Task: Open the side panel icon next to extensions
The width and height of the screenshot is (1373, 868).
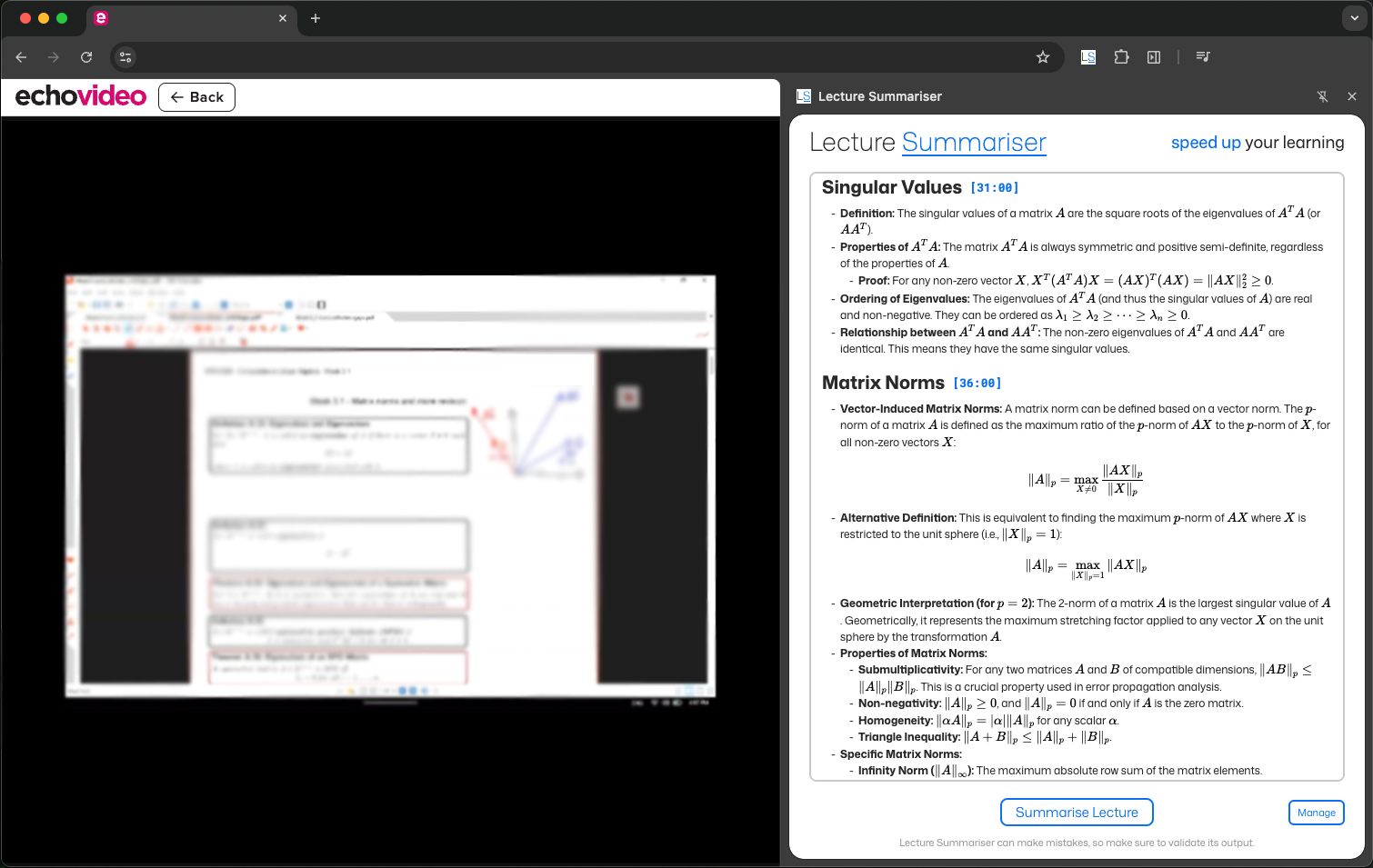Action: (1153, 56)
